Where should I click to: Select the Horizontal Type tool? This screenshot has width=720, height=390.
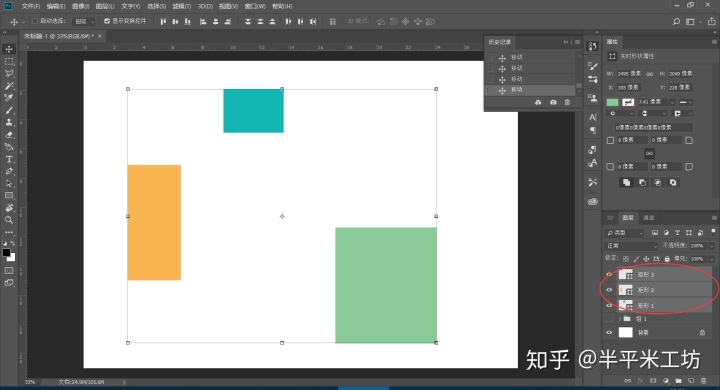[x=9, y=159]
